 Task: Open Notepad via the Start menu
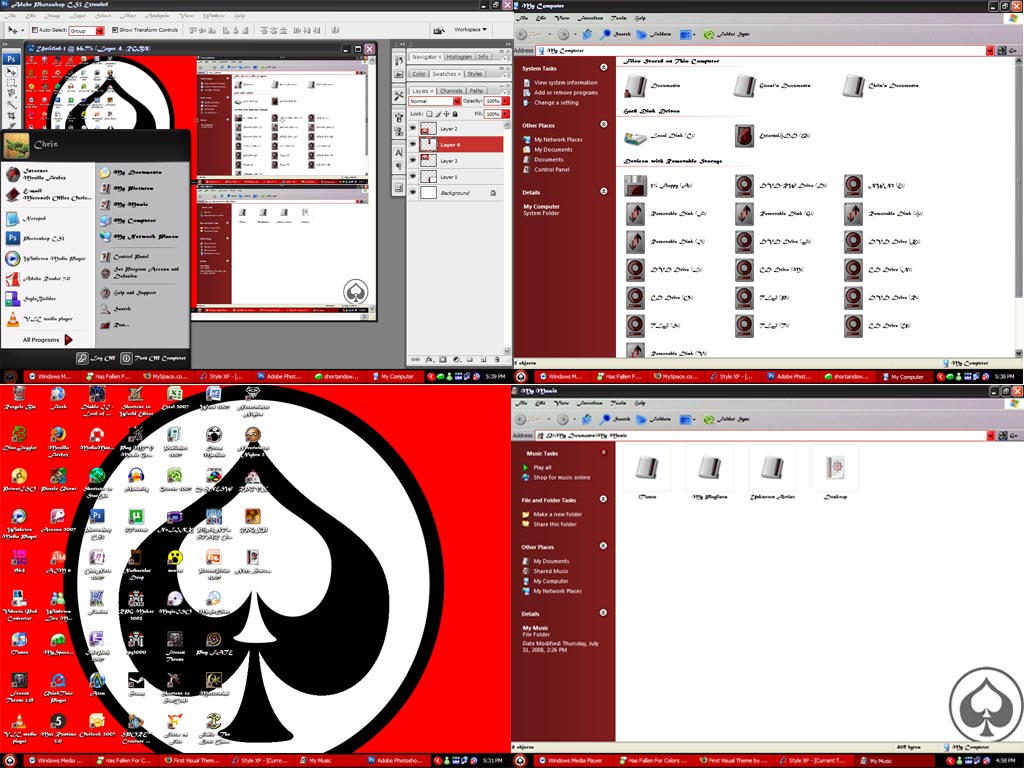coord(33,218)
